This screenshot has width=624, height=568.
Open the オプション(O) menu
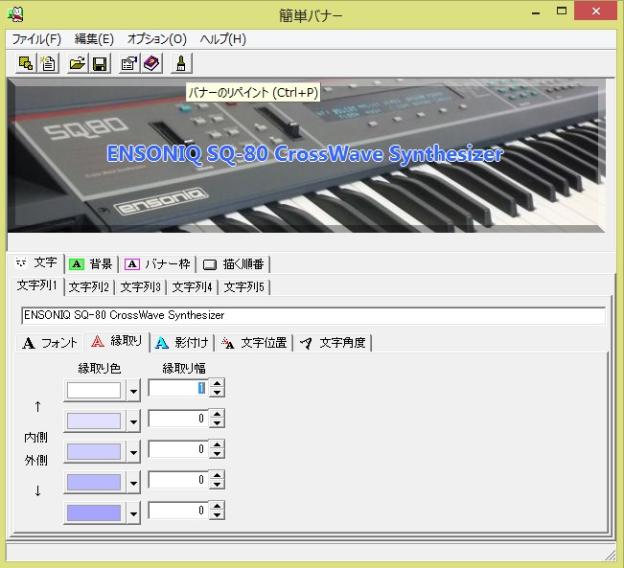point(156,39)
